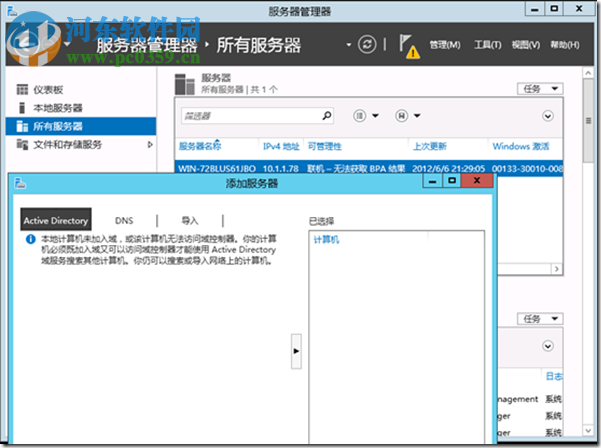Click the scroll up arrow on the right

point(588,73)
